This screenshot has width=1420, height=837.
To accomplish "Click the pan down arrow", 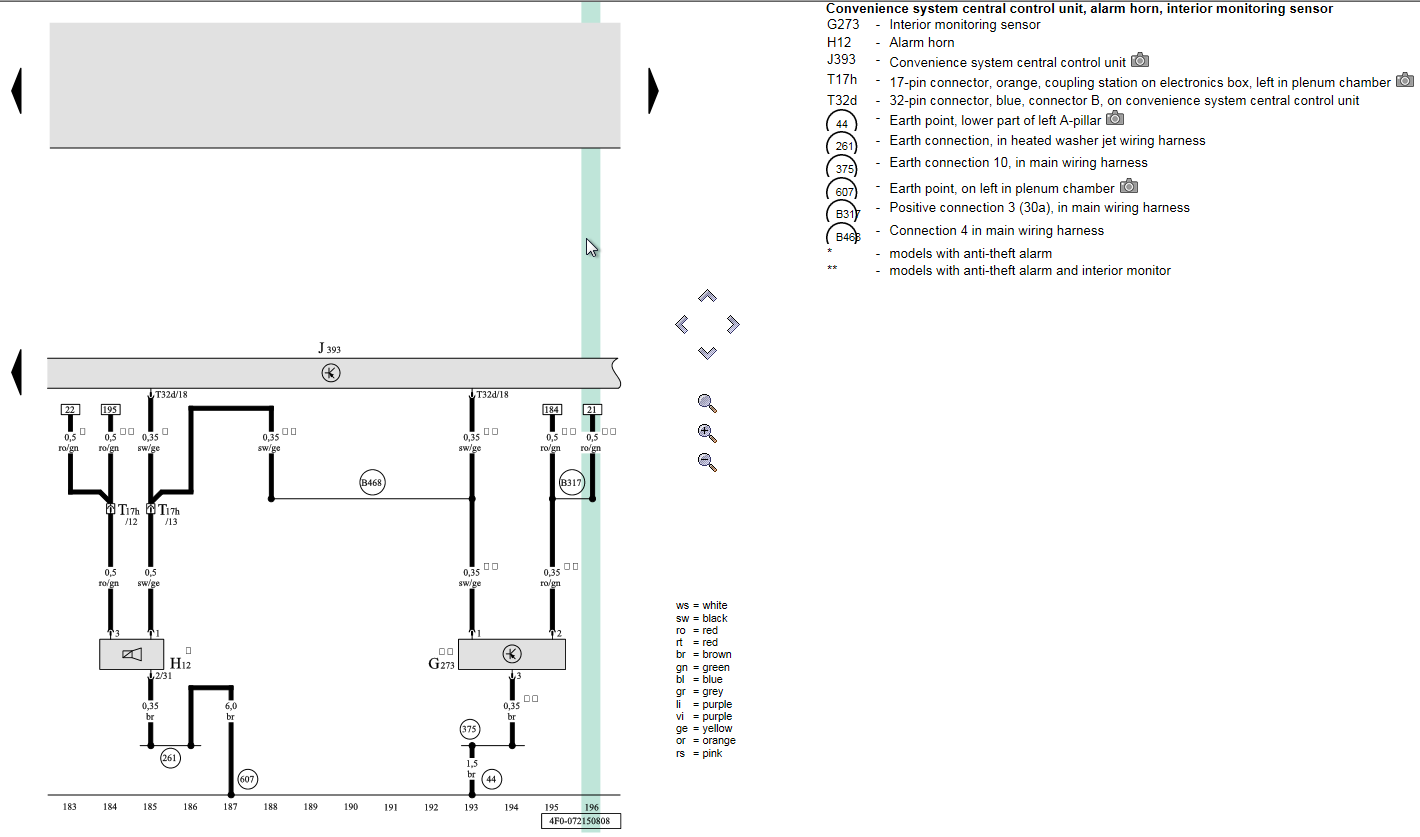I will (x=707, y=352).
